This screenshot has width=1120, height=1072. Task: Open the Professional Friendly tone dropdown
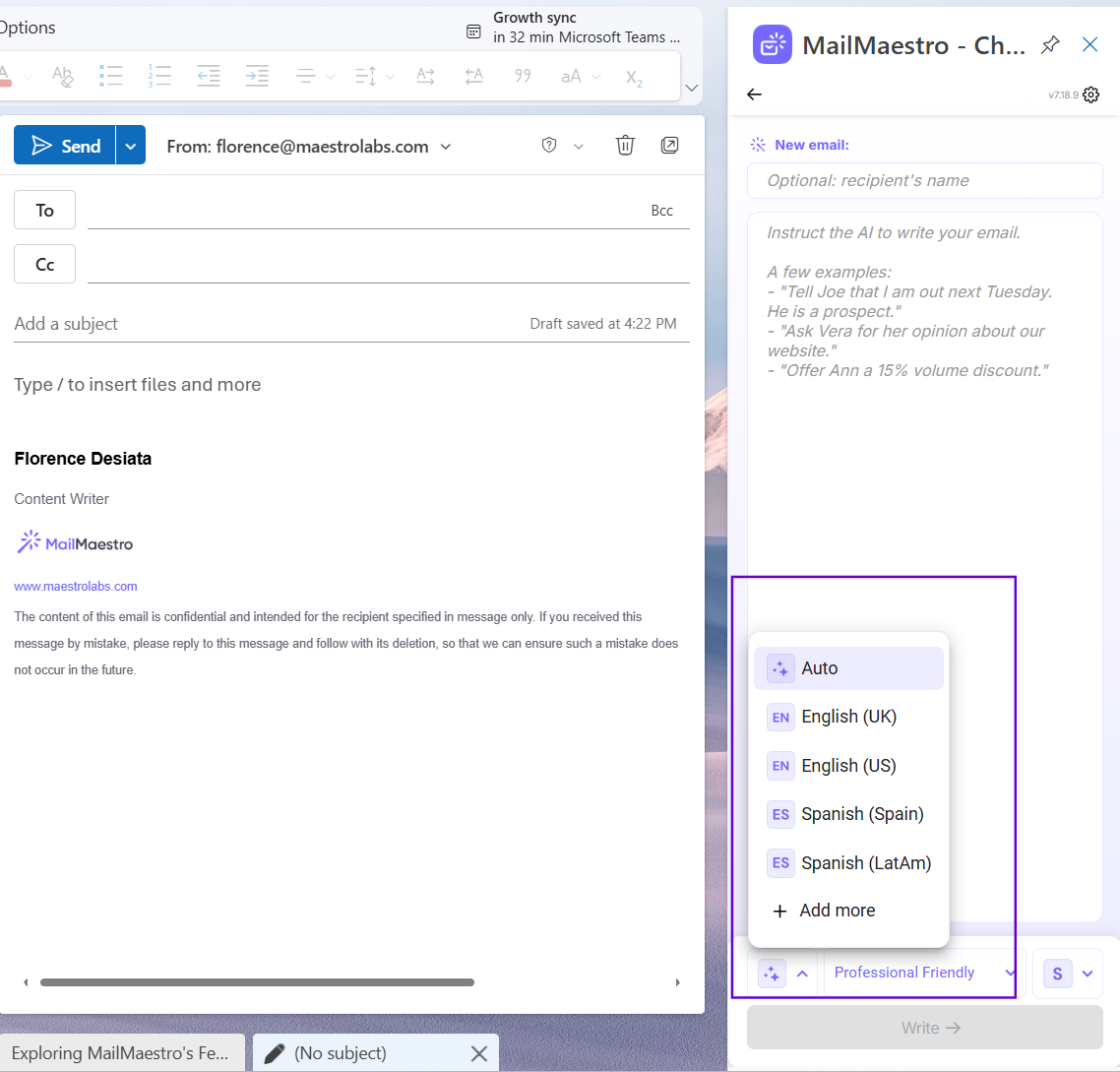924,973
